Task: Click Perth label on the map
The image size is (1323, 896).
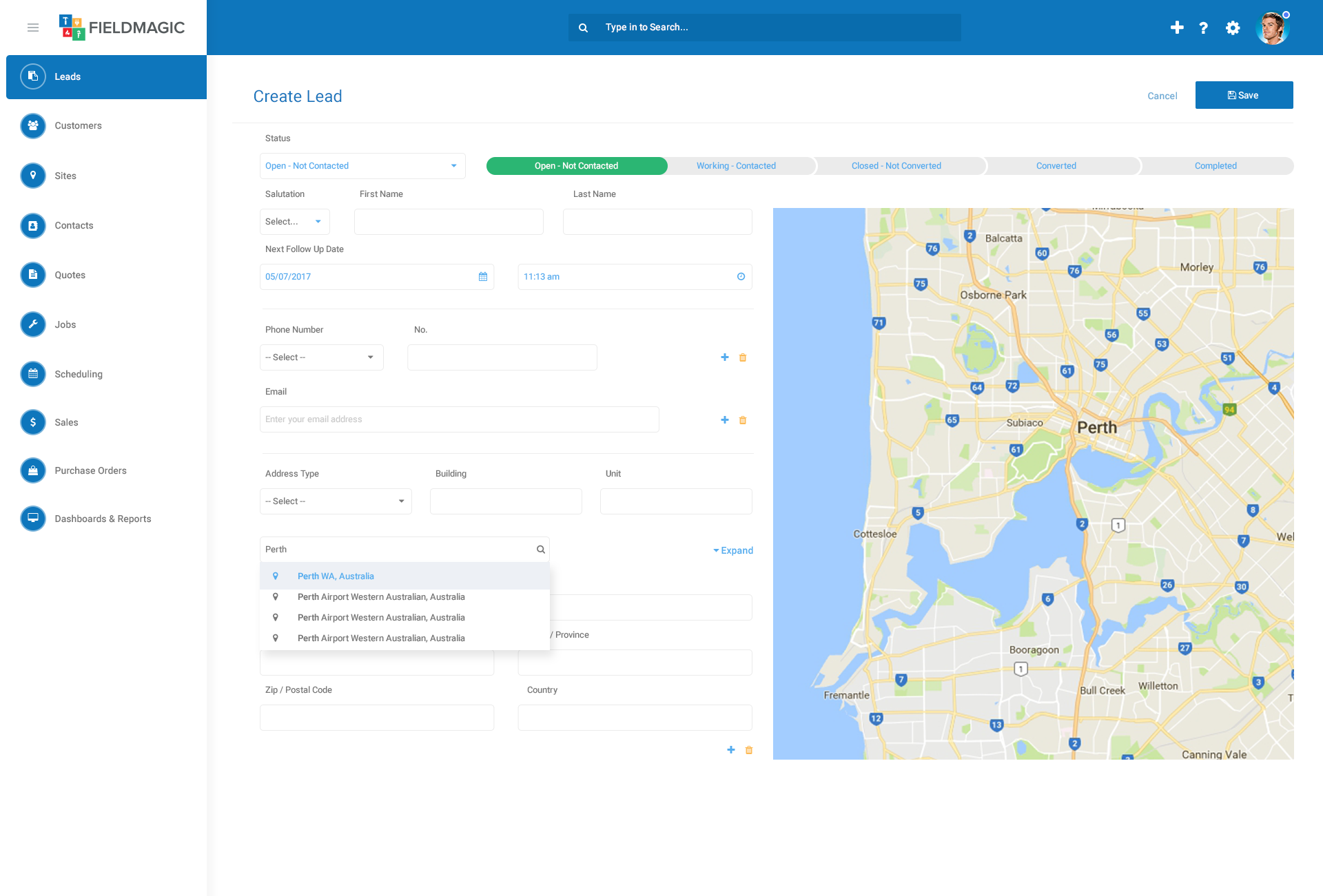Action: 1097,428
